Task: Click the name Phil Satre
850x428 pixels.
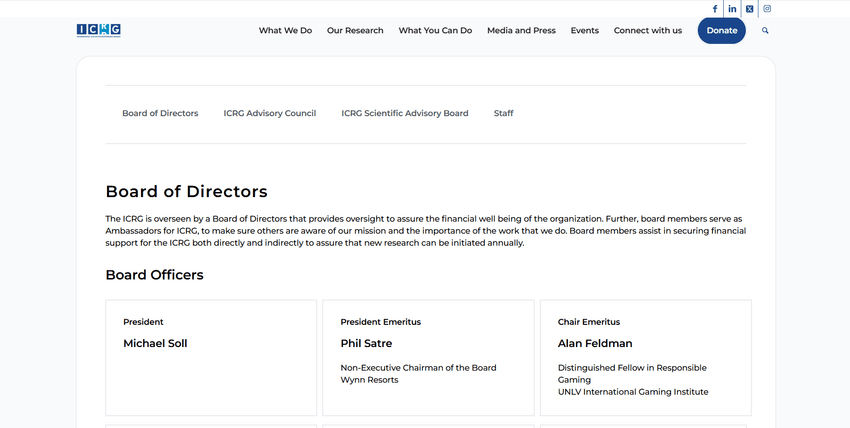Action: [366, 343]
